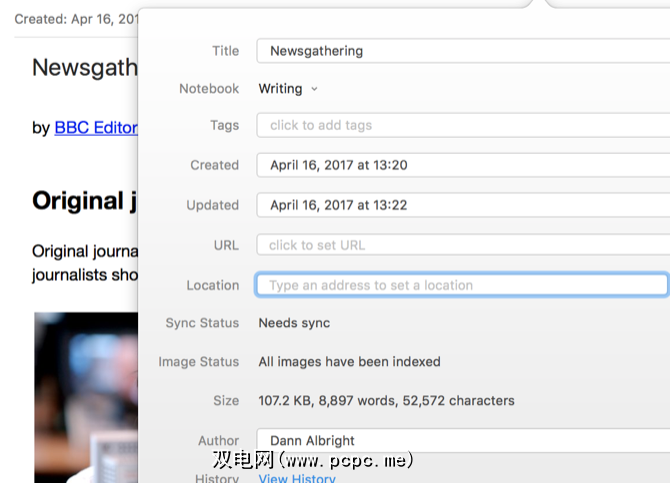Click the Title field containing Newsgathering

(461, 51)
